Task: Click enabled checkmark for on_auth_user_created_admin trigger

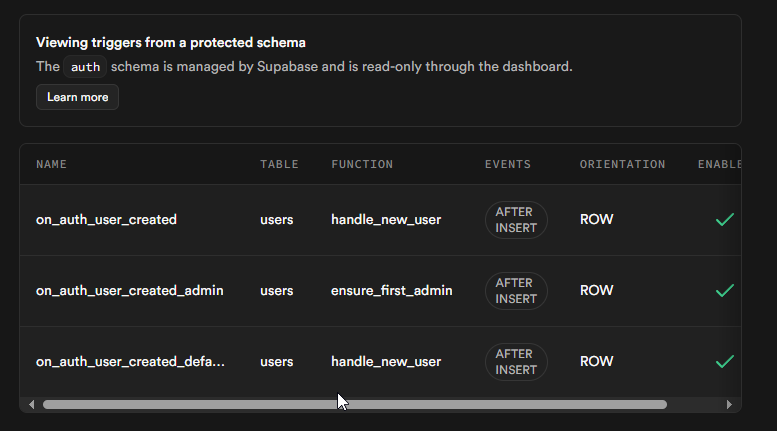Action: pyautogui.click(x=725, y=291)
